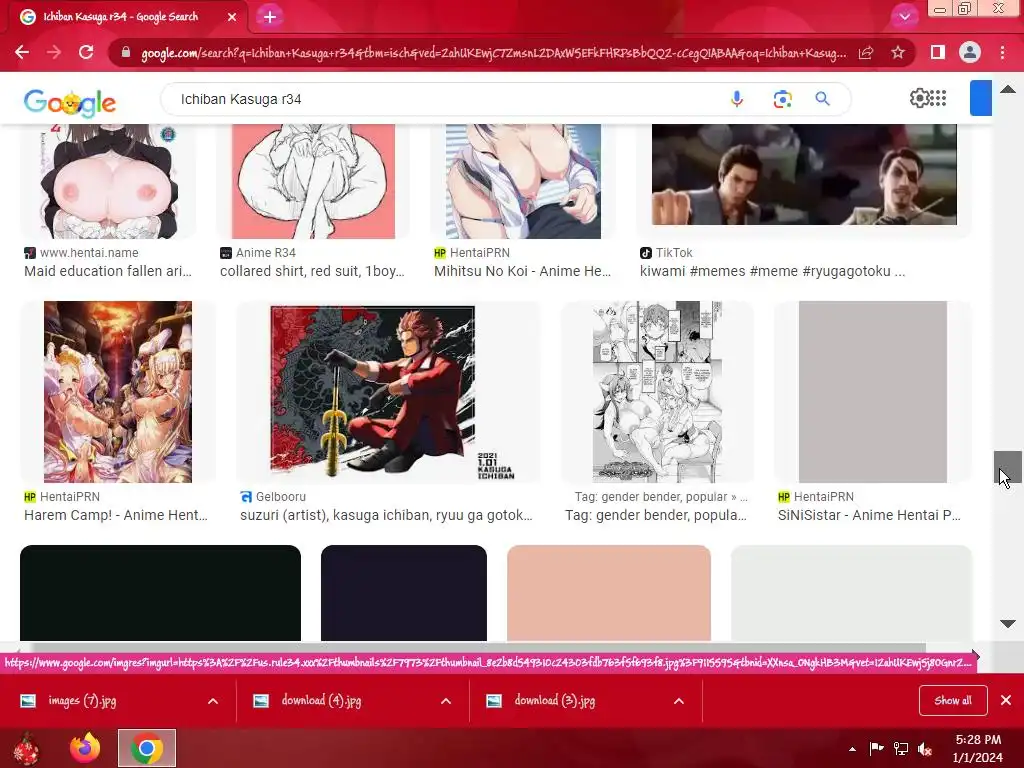Click Show all downloads button

click(953, 701)
